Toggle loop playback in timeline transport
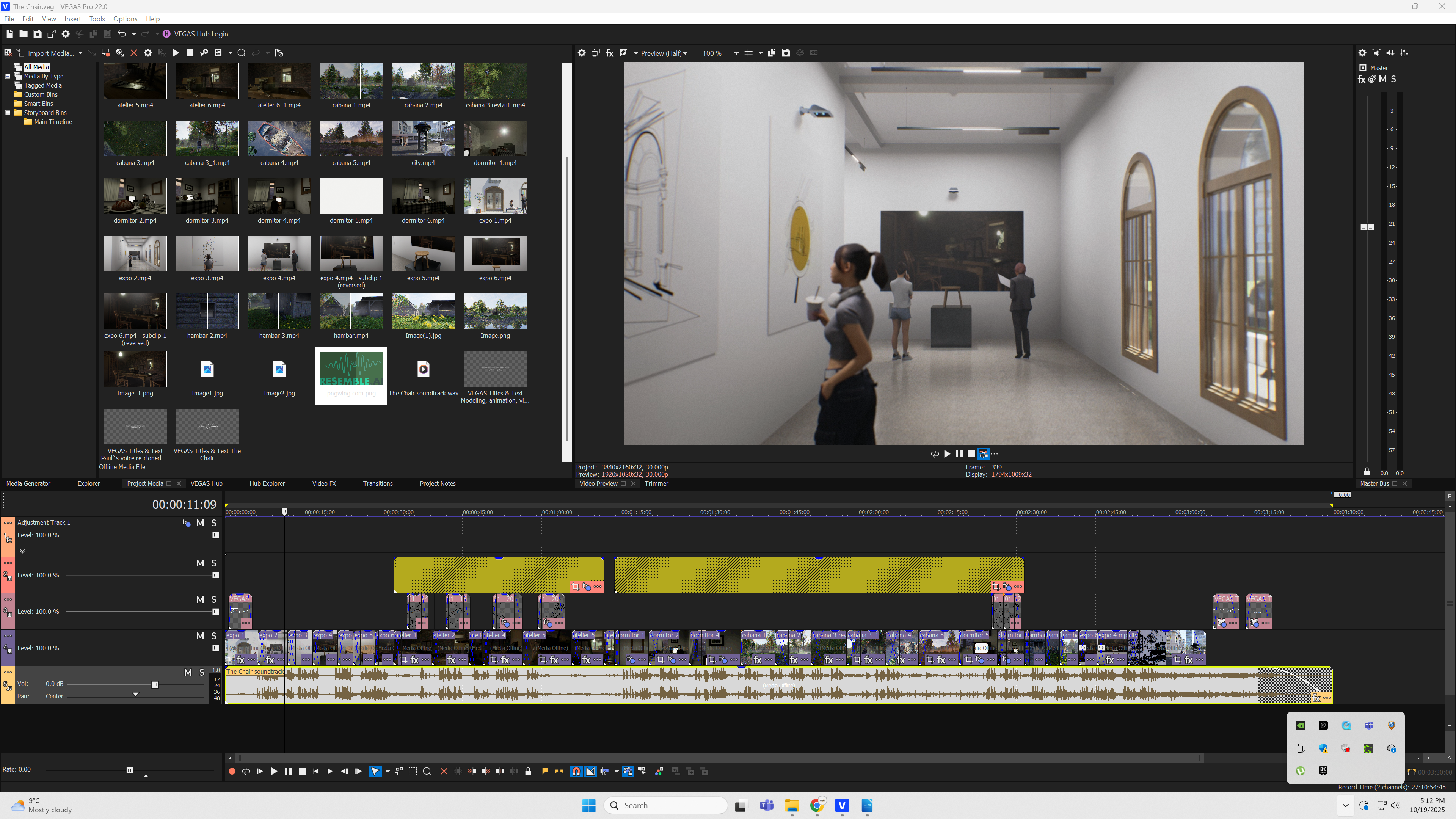 [246, 772]
